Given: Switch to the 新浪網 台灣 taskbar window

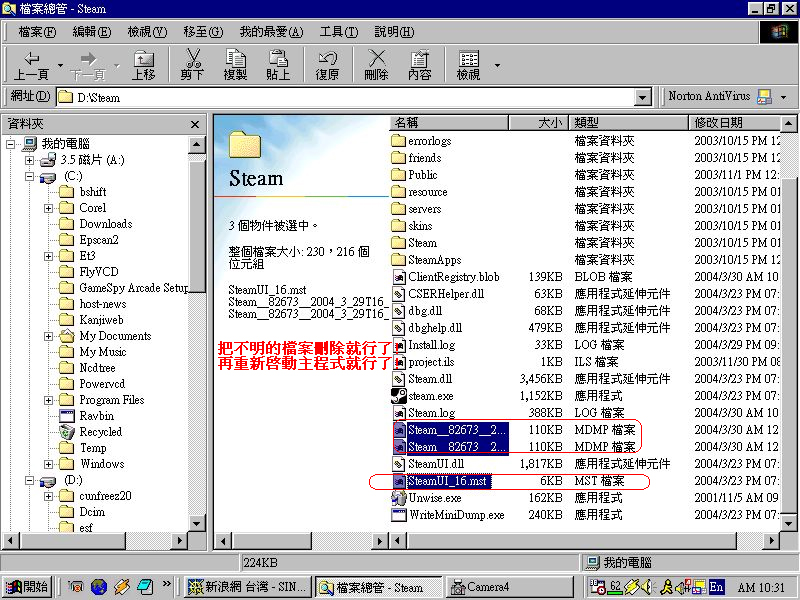Looking at the screenshot, I should (246, 587).
